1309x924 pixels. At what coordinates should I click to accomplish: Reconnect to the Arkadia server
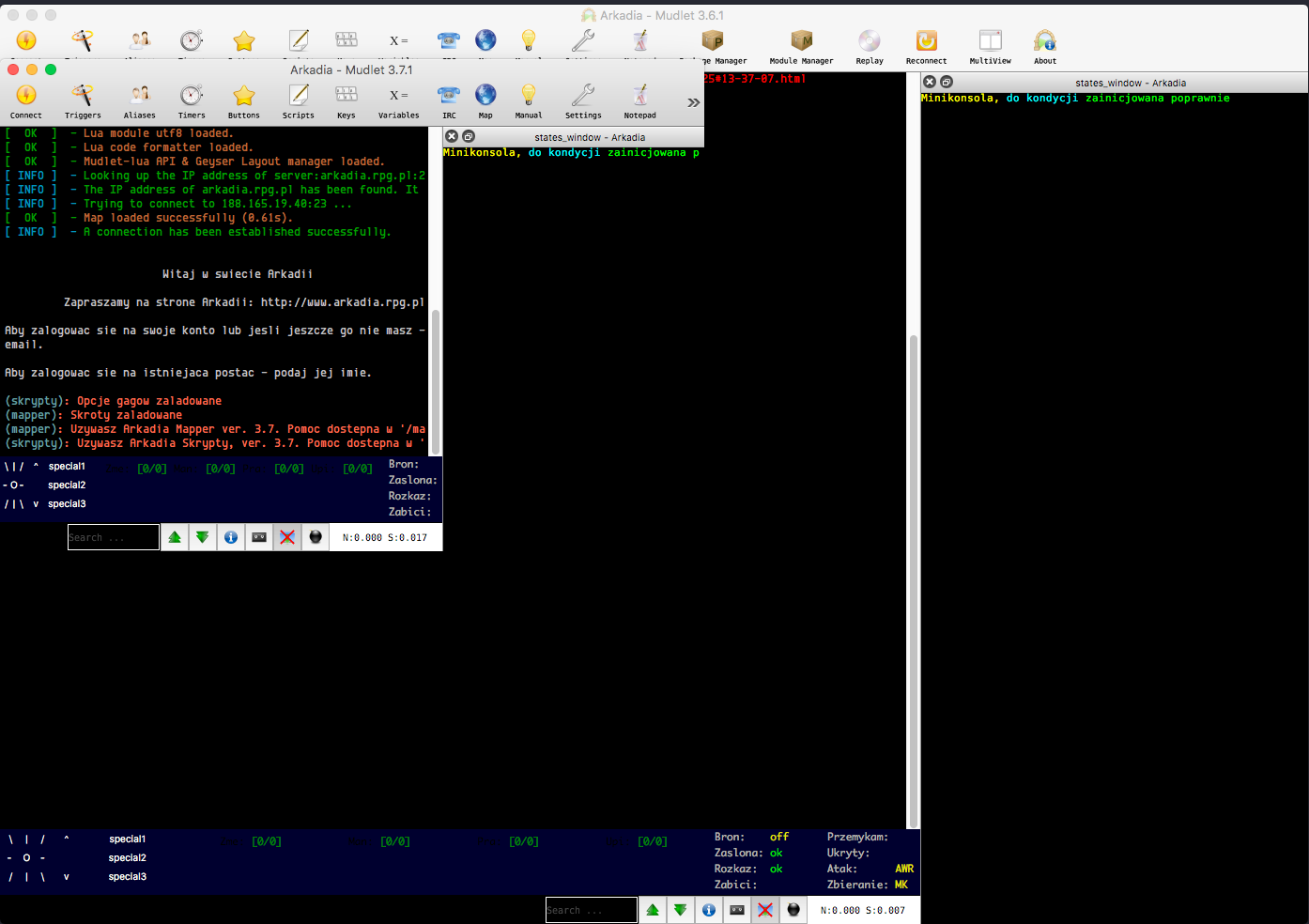926,44
